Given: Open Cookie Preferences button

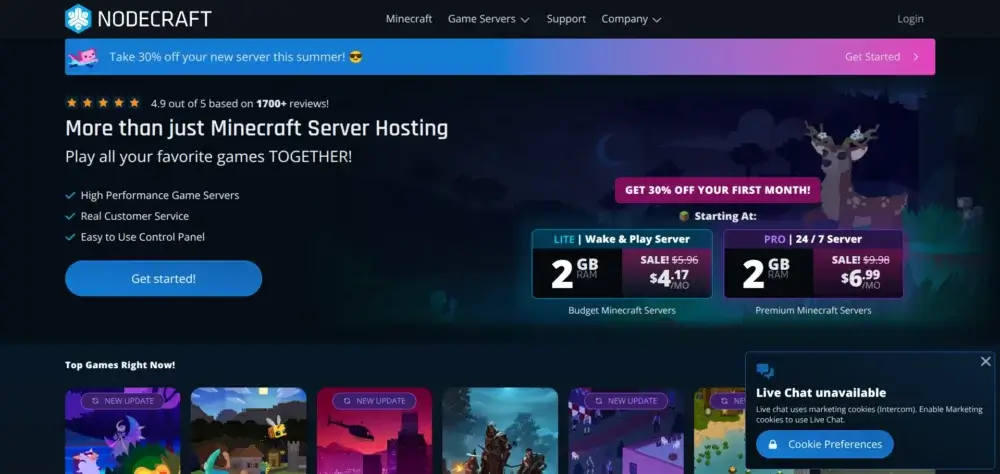Looking at the screenshot, I should (825, 444).
